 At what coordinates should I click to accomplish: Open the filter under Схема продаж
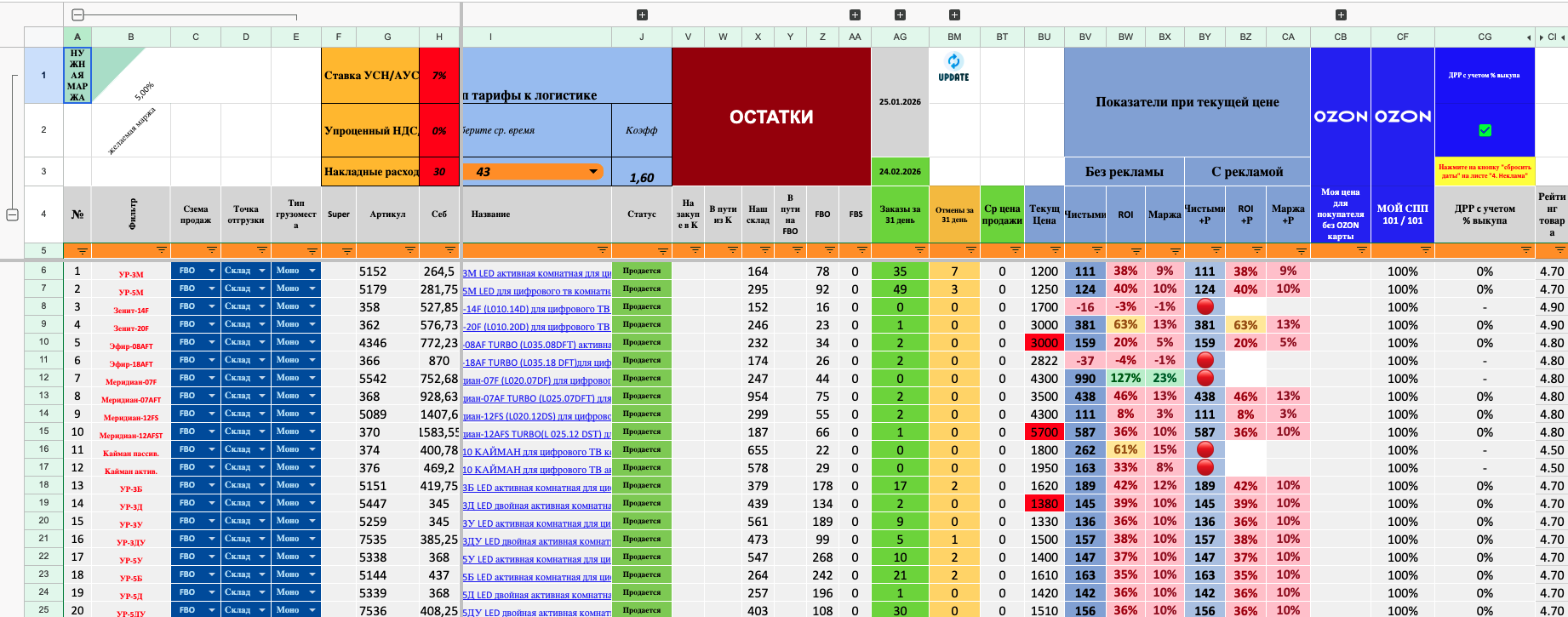212,251
